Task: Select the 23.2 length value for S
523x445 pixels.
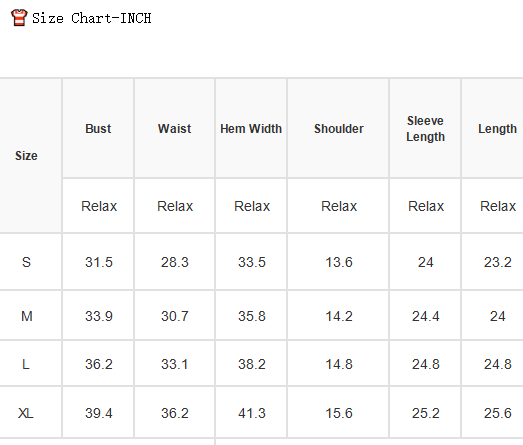Action: (x=498, y=262)
